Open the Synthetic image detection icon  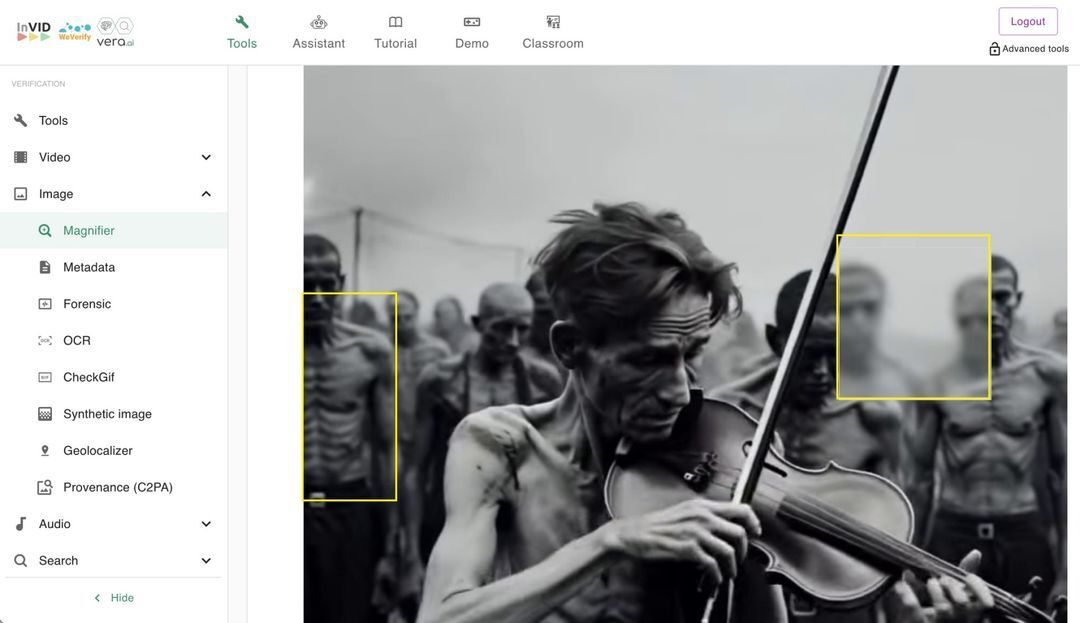(45, 414)
